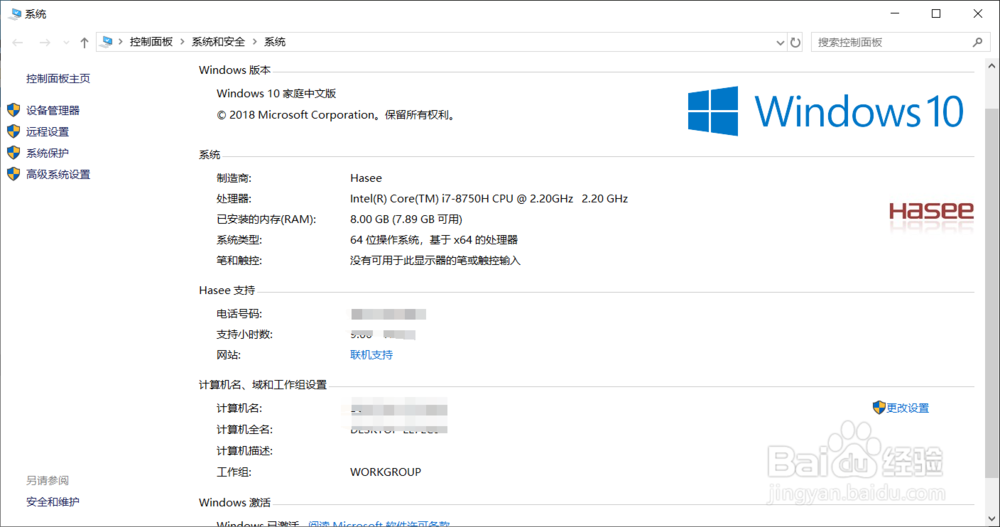
Task: Expand chevron after 系统和安全 breadcrumb
Action: pyautogui.click(x=254, y=41)
